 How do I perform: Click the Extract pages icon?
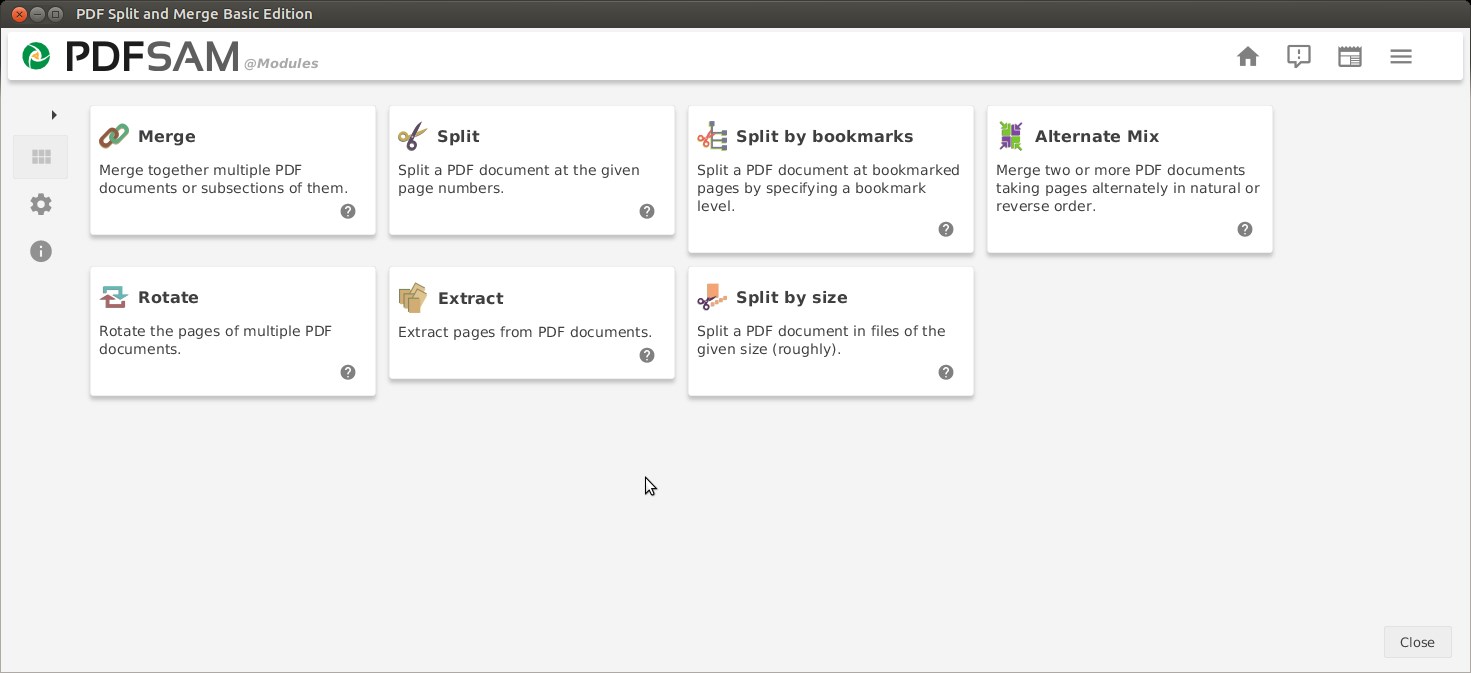tap(412, 298)
